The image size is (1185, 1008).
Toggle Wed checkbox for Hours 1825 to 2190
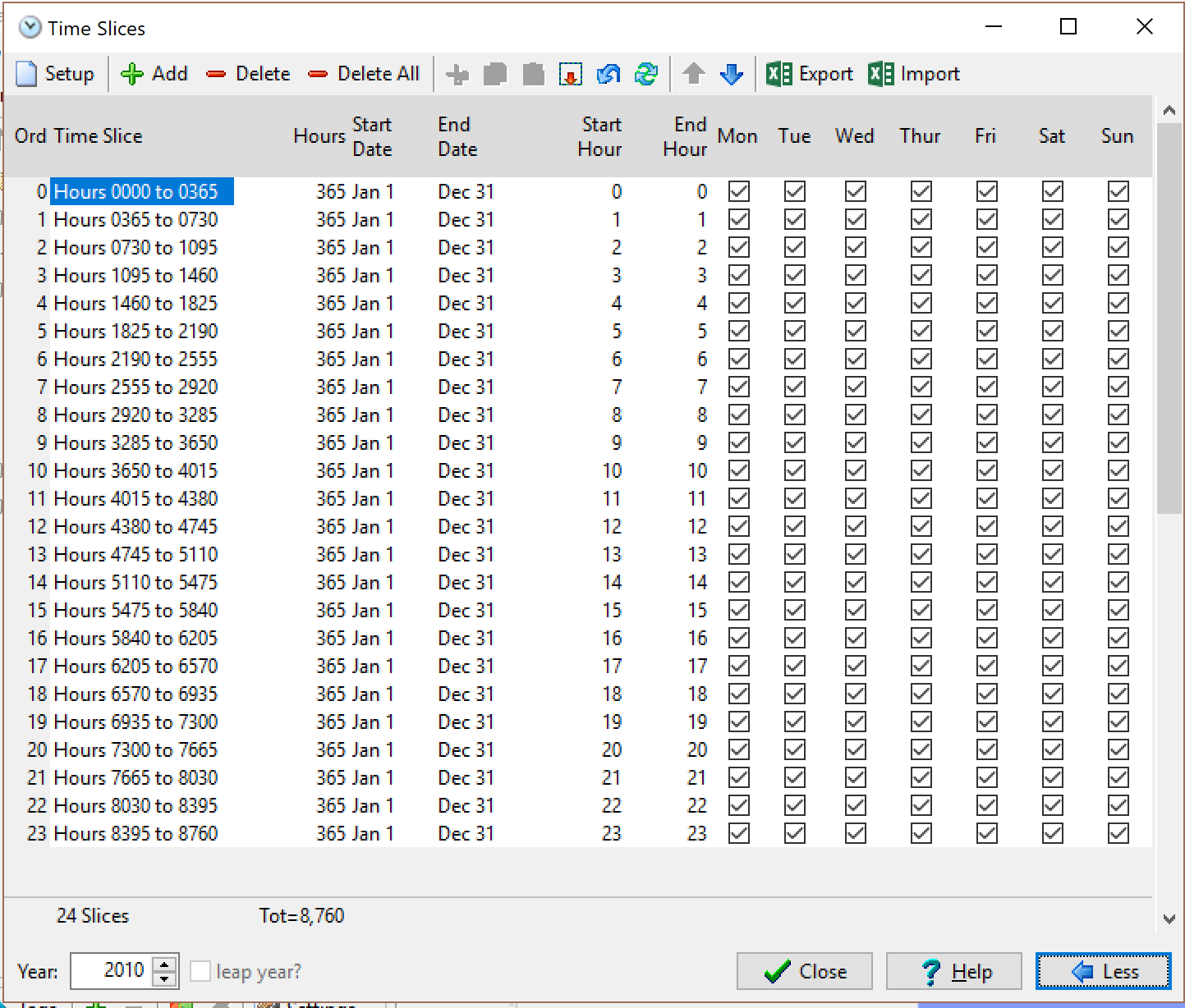point(856,331)
